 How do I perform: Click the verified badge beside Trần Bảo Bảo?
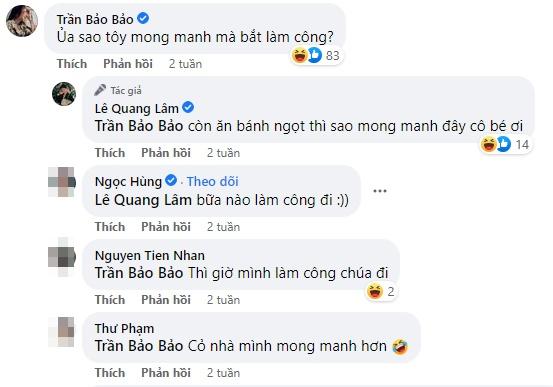point(143,18)
